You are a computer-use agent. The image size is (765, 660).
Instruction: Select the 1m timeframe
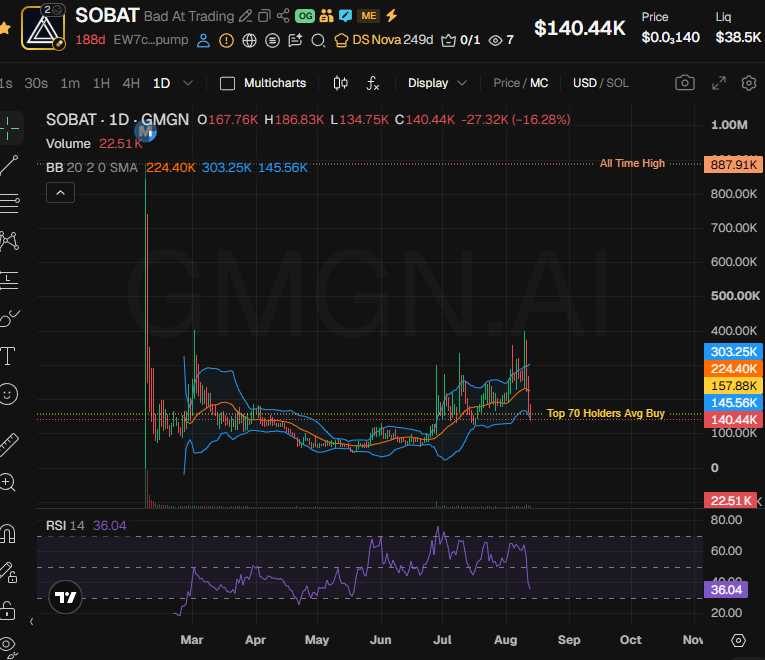pos(70,83)
